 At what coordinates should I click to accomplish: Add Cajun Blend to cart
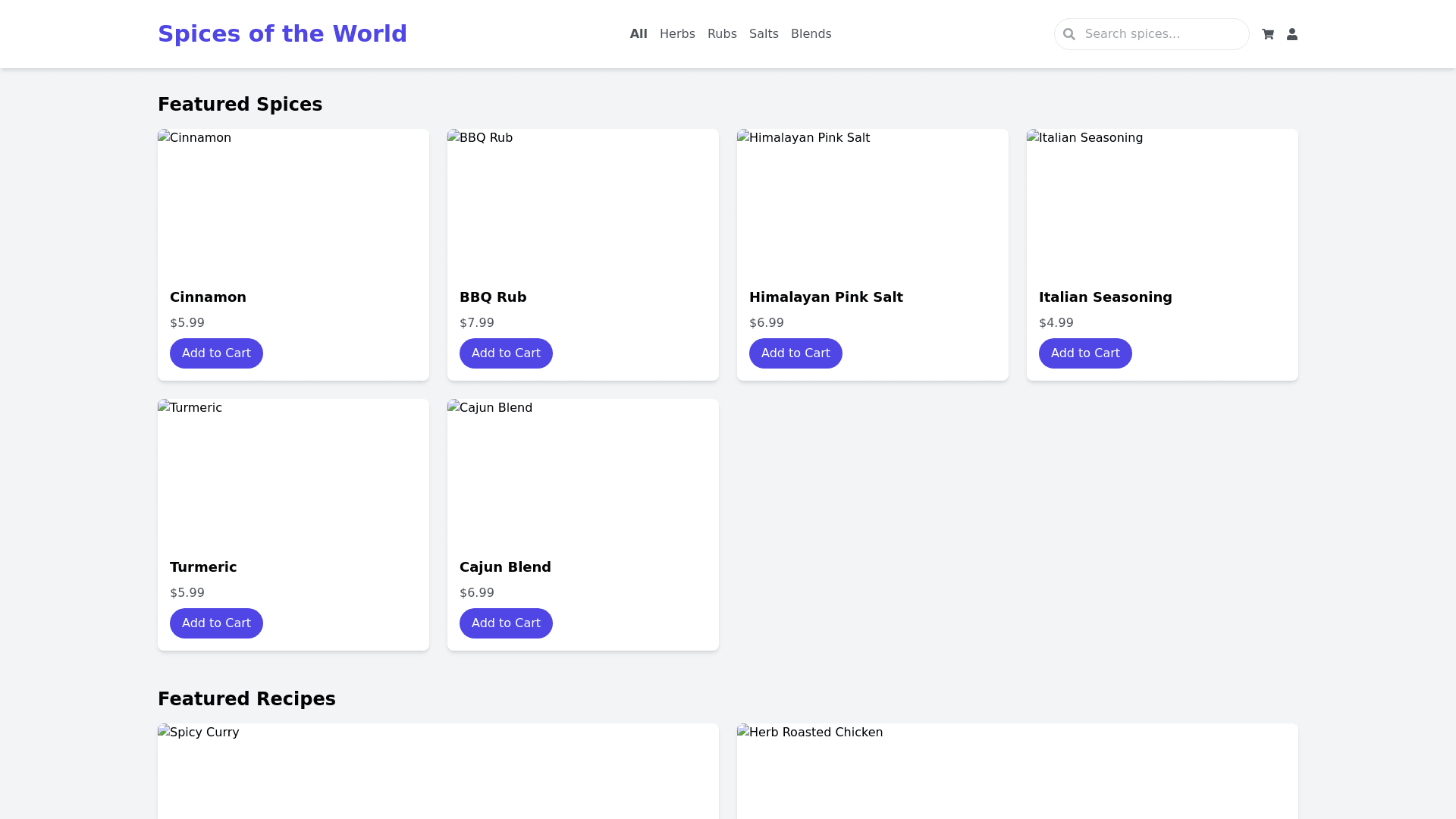(x=506, y=623)
